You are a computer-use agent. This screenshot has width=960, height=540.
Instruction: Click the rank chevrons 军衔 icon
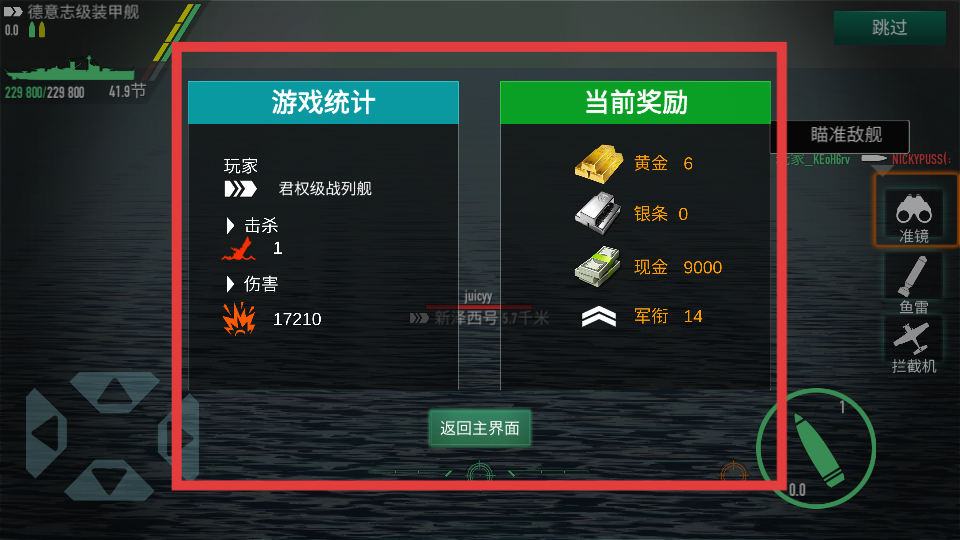pos(598,317)
